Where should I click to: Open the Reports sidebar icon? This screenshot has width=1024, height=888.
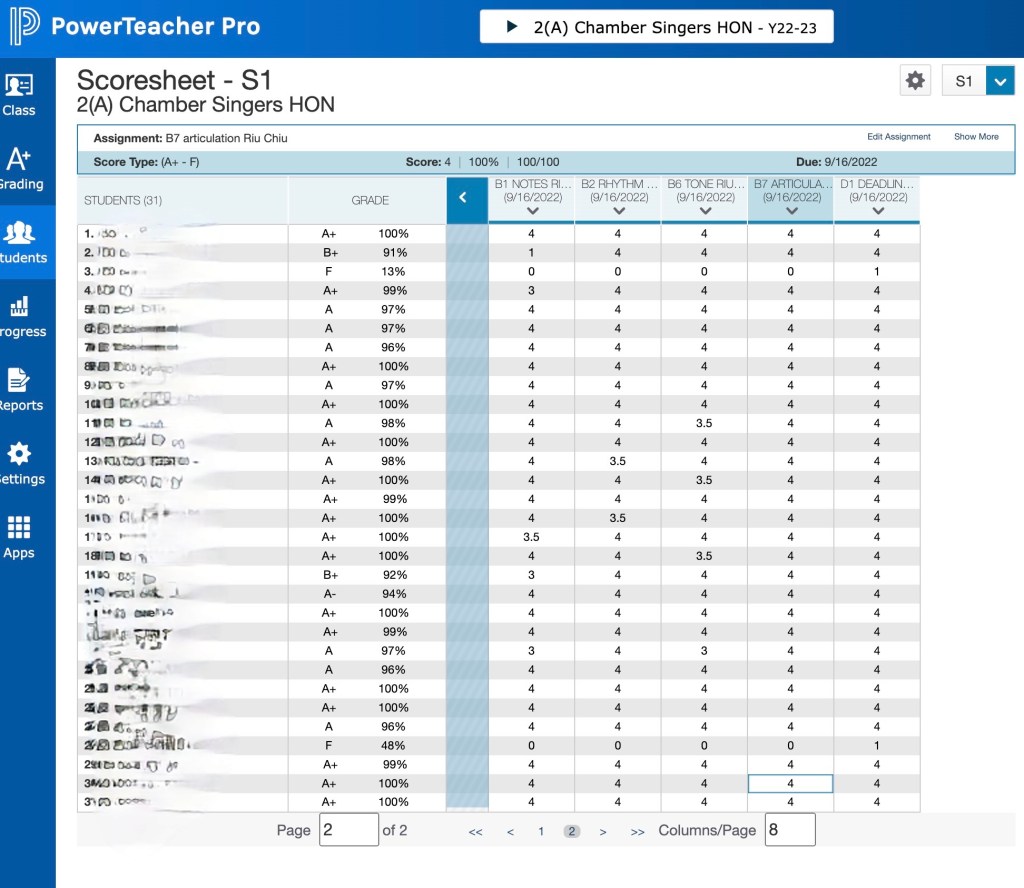coord(19,390)
